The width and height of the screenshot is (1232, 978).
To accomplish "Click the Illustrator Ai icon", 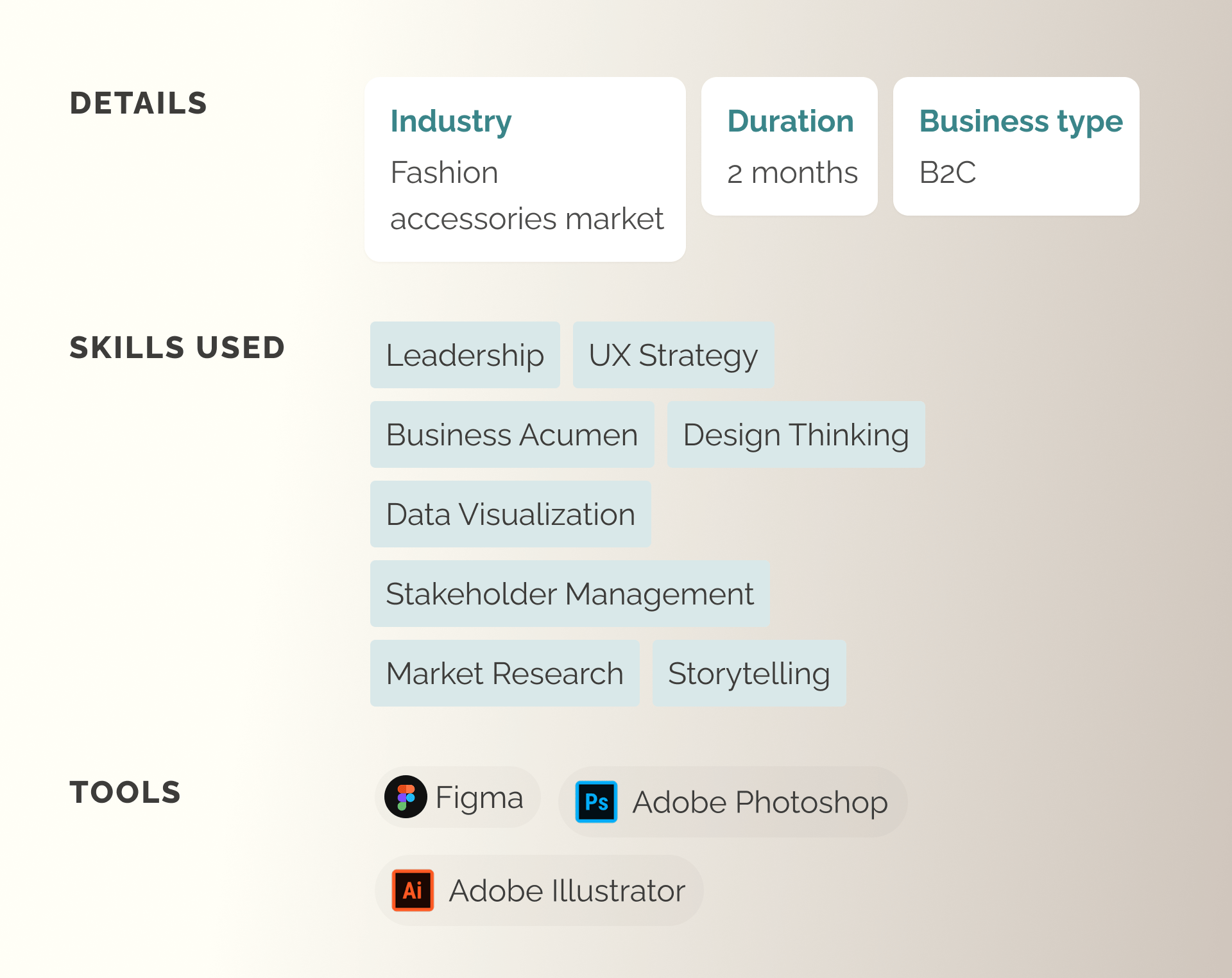I will click(x=413, y=890).
